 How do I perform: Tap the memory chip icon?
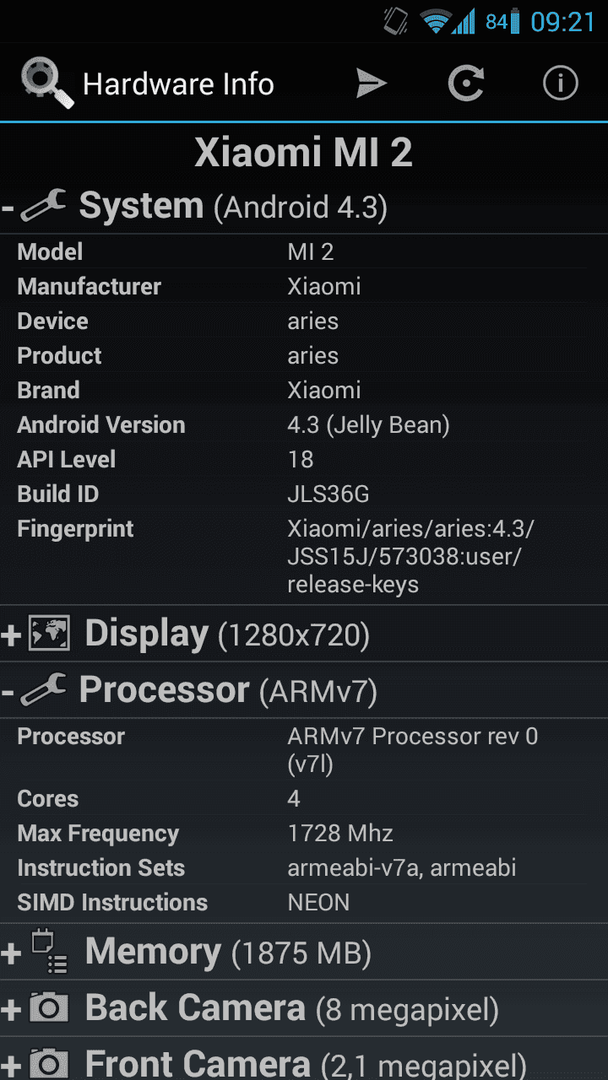(x=49, y=951)
